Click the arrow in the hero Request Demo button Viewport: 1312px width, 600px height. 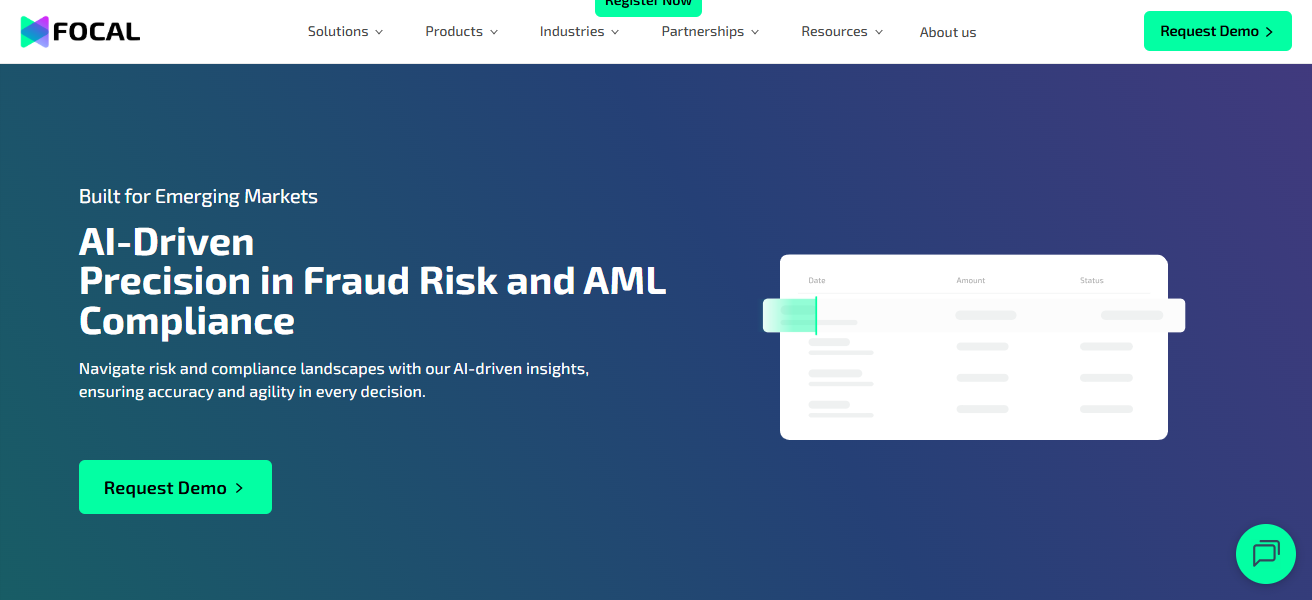coord(239,488)
